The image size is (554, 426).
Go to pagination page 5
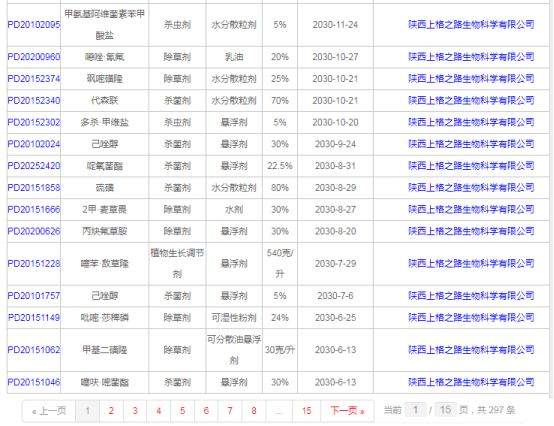[x=182, y=411]
